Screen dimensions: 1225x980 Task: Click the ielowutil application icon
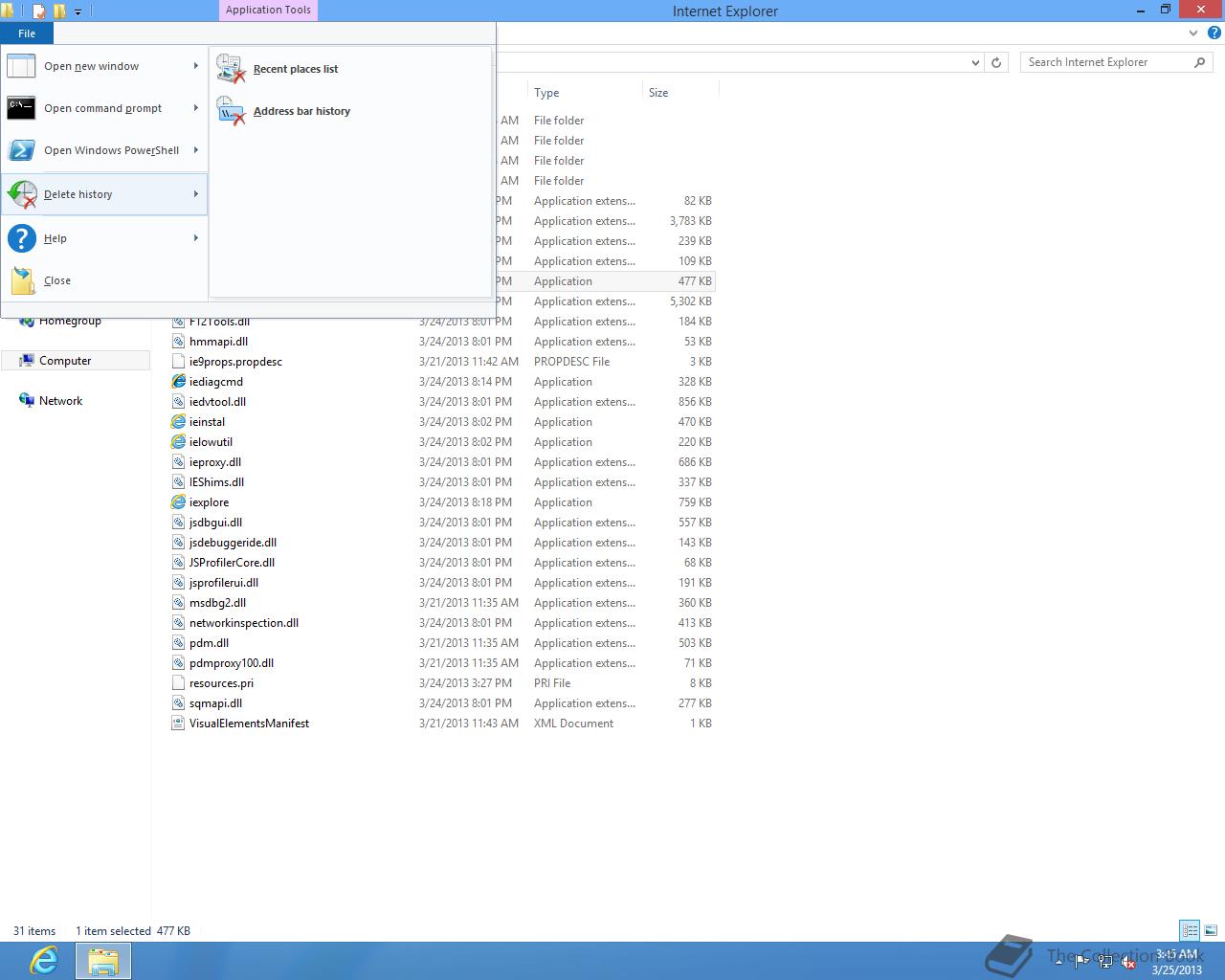click(x=178, y=442)
